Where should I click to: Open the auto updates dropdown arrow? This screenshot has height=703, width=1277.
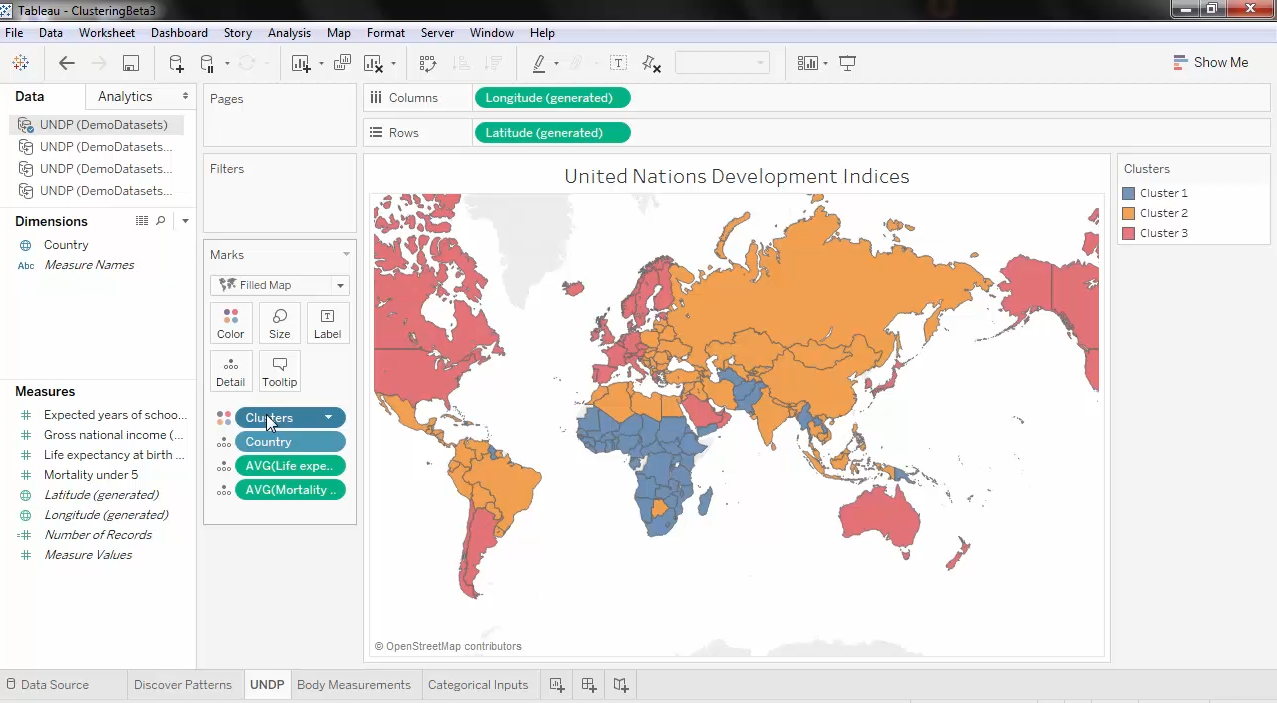(x=227, y=64)
